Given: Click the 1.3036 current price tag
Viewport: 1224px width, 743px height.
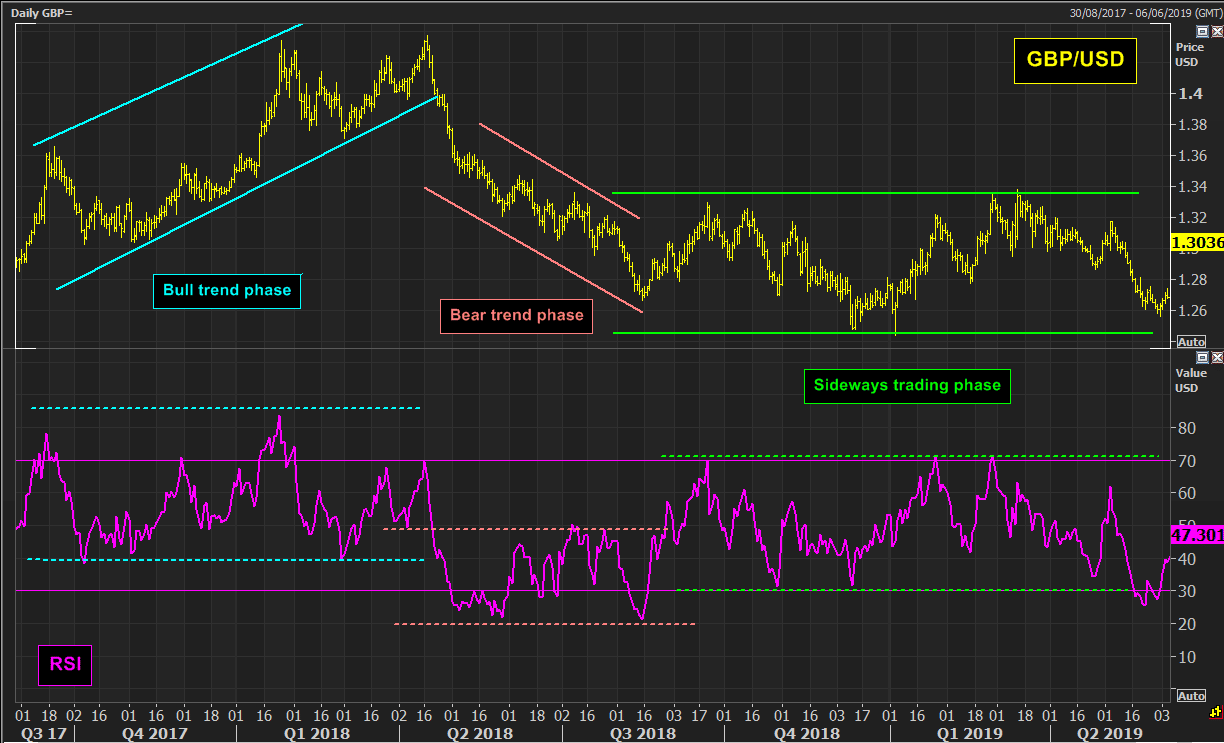Looking at the screenshot, I should [x=1196, y=243].
